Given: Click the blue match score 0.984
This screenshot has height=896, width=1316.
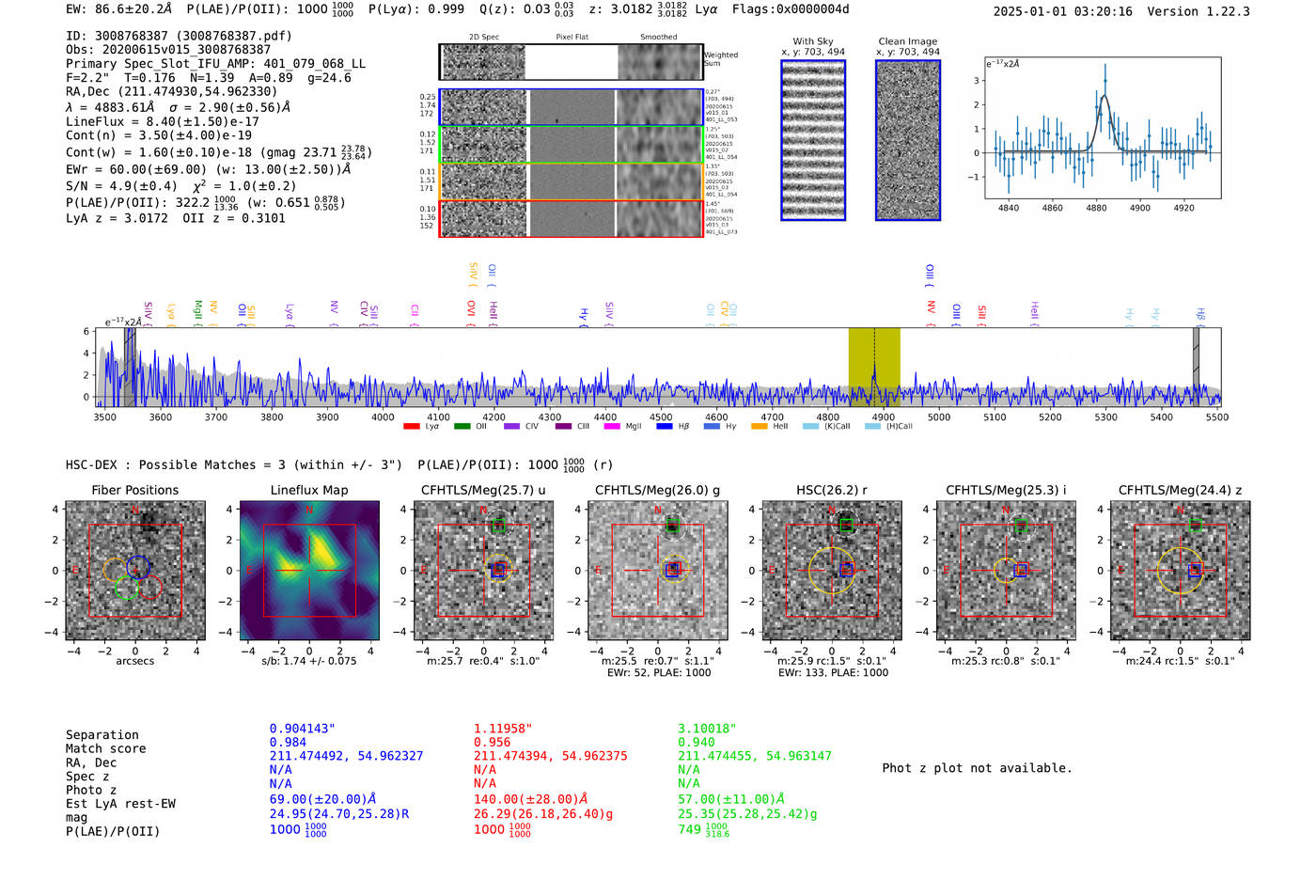Looking at the screenshot, I should coord(289,743).
